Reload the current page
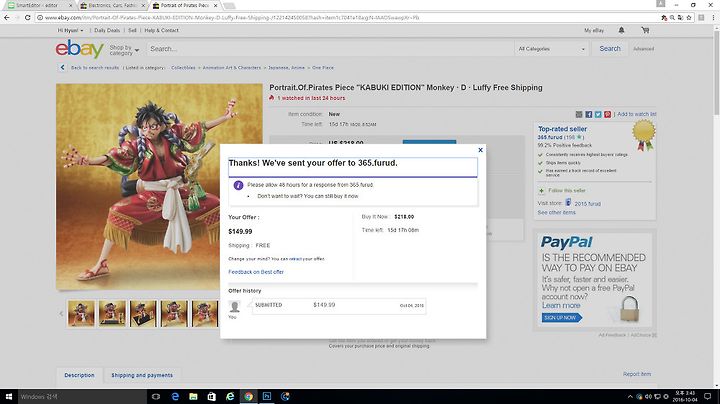This screenshot has height=404, width=720. coord(28,17)
